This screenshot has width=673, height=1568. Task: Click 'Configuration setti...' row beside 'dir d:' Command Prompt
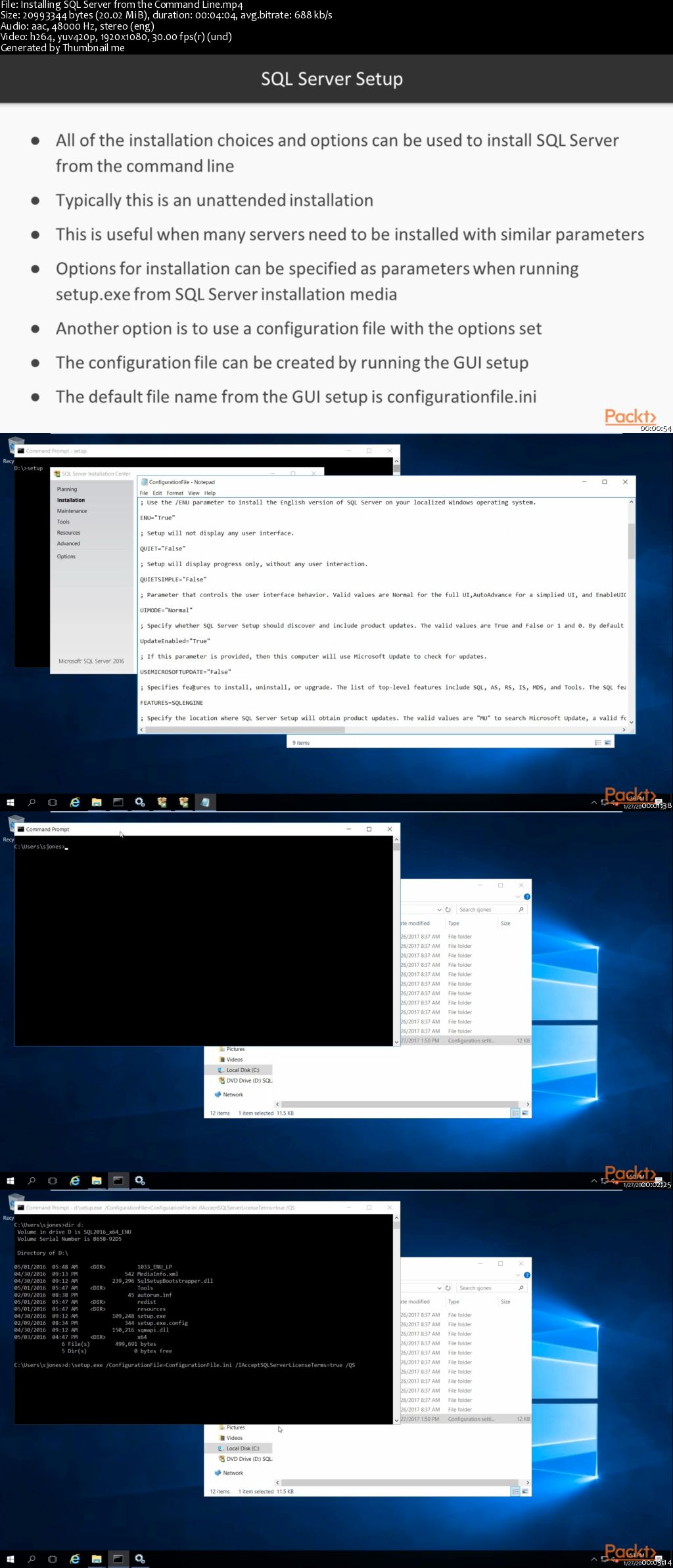coord(465,1419)
